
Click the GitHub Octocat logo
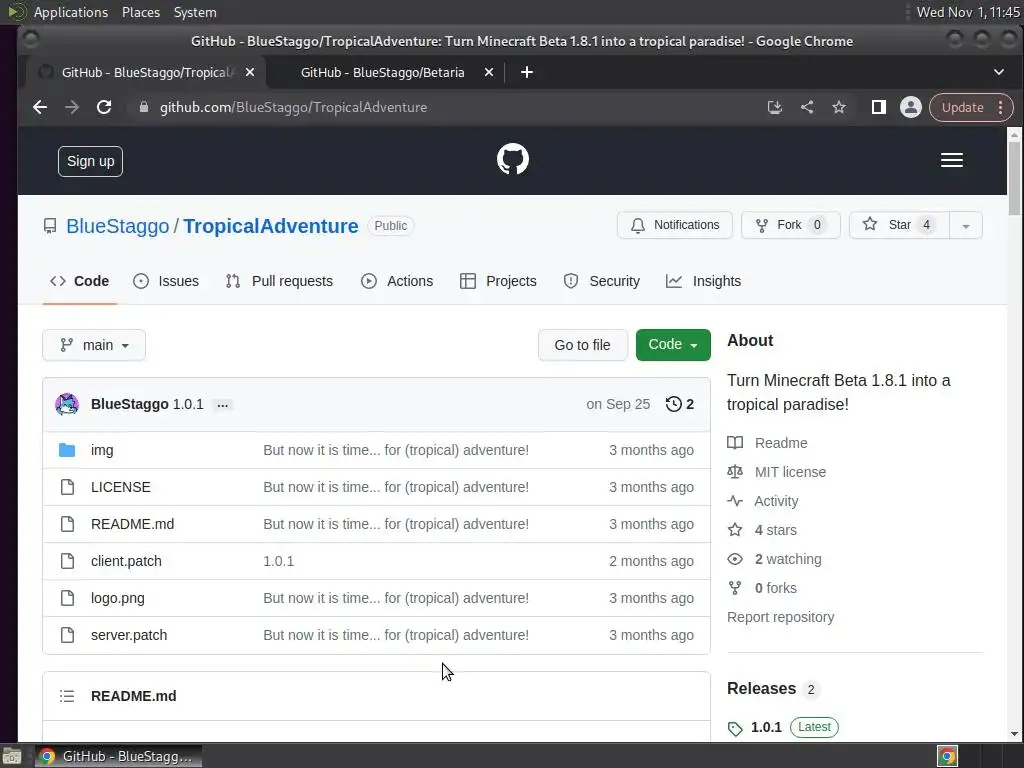pyautogui.click(x=513, y=159)
